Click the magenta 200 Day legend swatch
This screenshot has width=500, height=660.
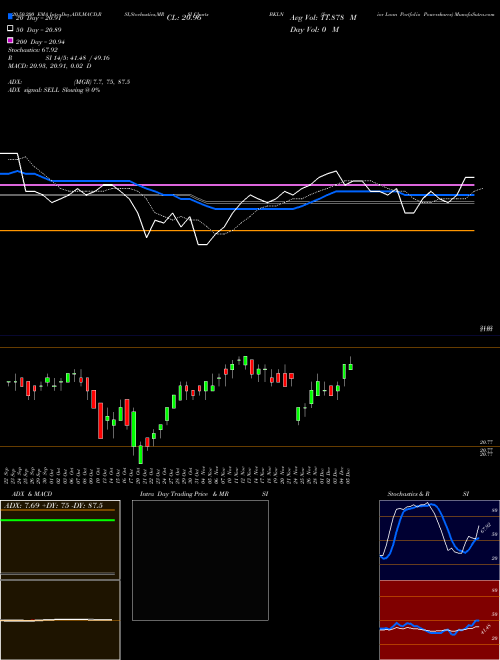[10, 40]
